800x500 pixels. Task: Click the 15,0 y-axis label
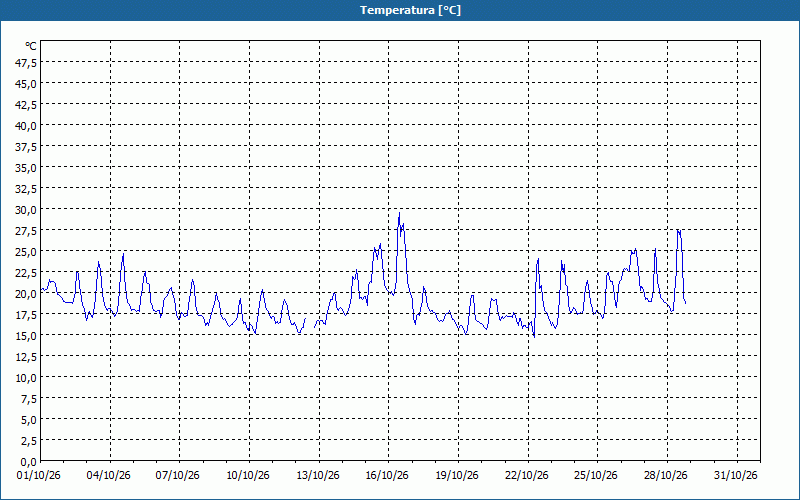[x=27, y=336]
